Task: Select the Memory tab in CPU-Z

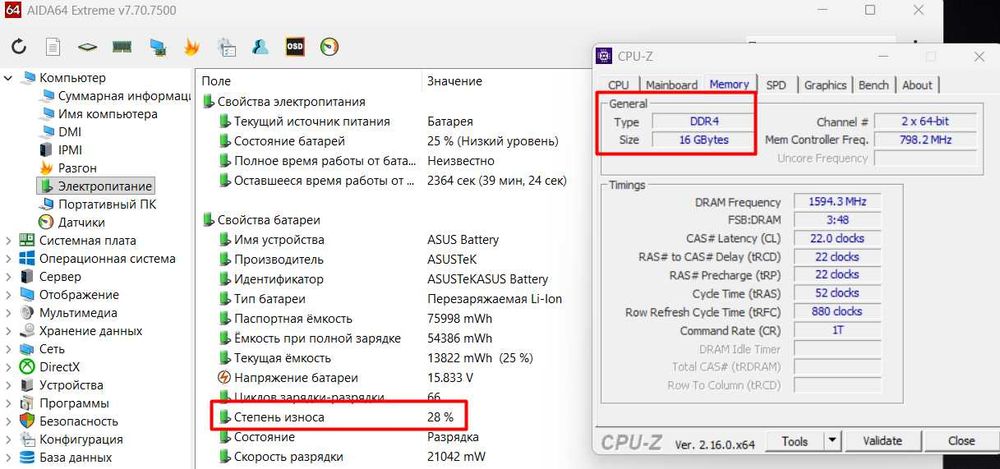Action: click(x=729, y=84)
